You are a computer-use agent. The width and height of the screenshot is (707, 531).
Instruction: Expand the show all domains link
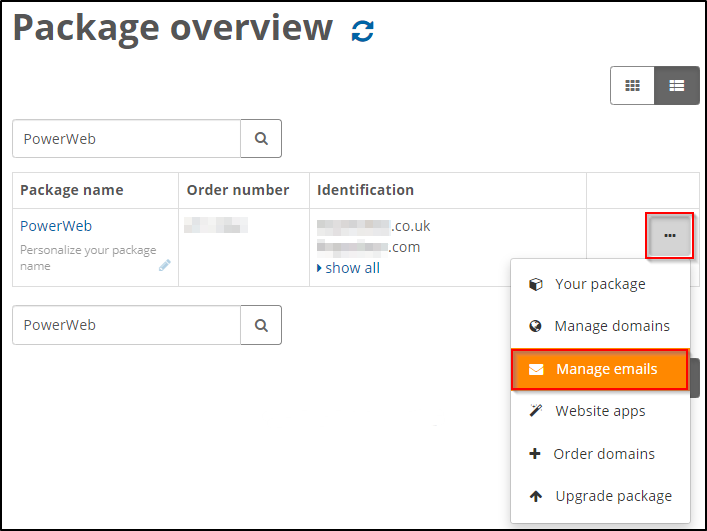click(x=349, y=268)
